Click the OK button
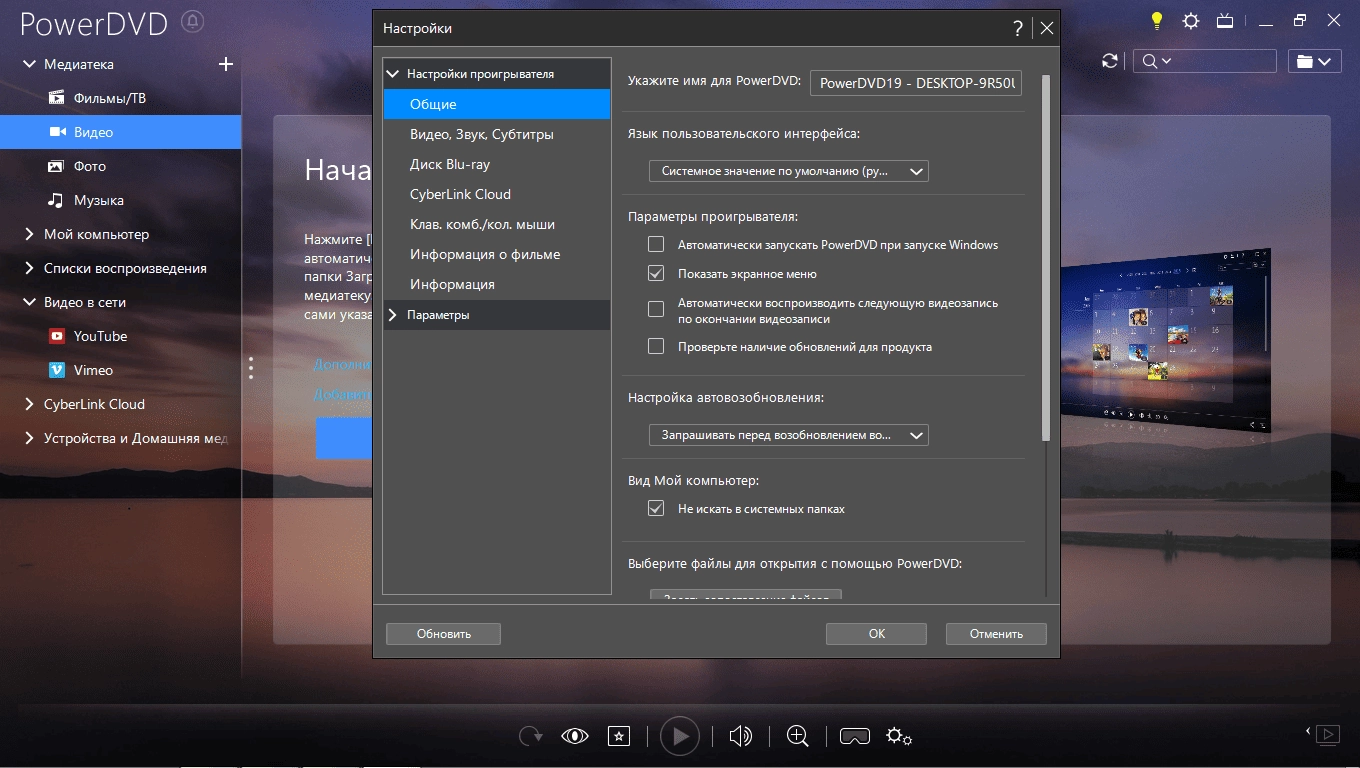Viewport: 1360px width, 768px height. coord(876,633)
